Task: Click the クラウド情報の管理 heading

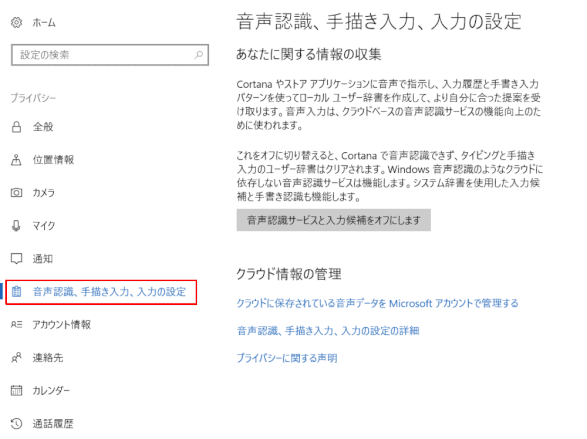Action: click(x=289, y=274)
